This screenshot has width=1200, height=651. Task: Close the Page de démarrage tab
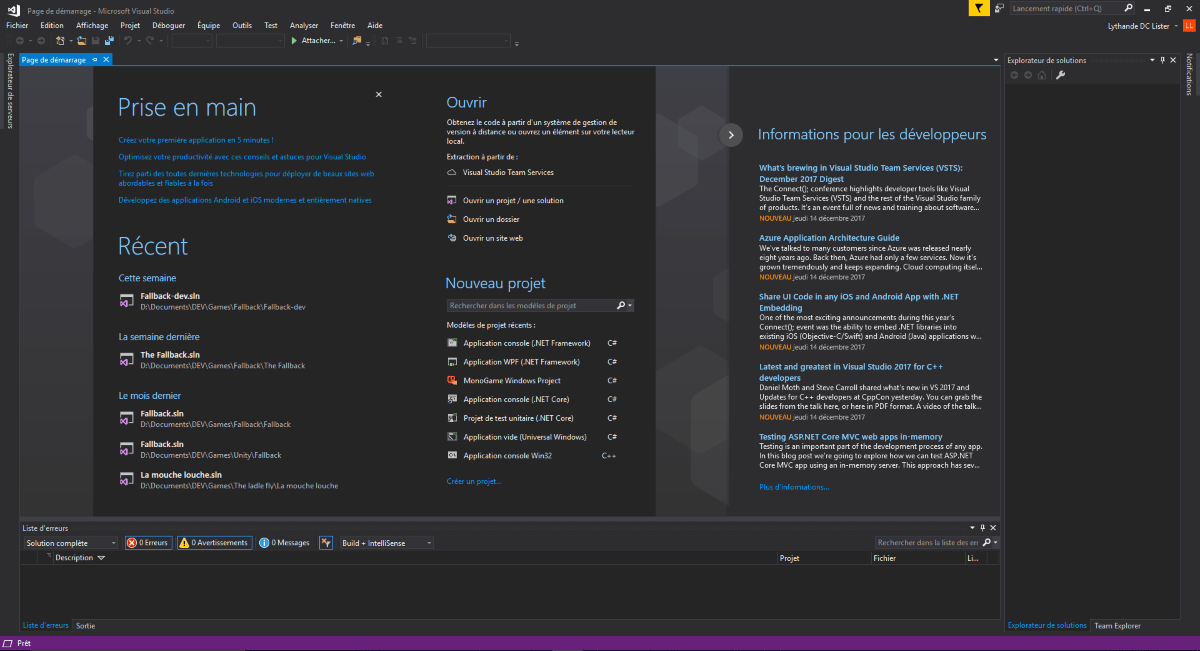coord(106,60)
